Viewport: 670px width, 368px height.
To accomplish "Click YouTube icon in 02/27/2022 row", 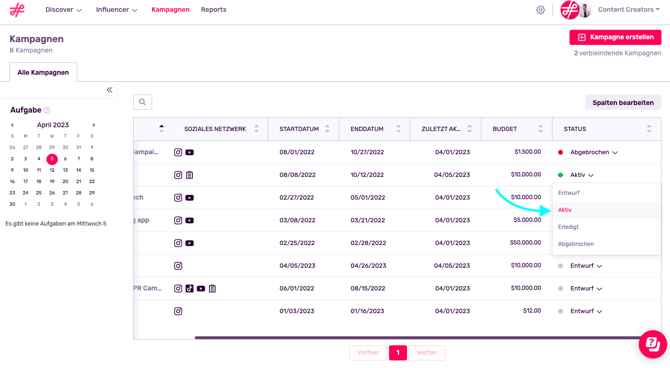I will [x=190, y=197].
